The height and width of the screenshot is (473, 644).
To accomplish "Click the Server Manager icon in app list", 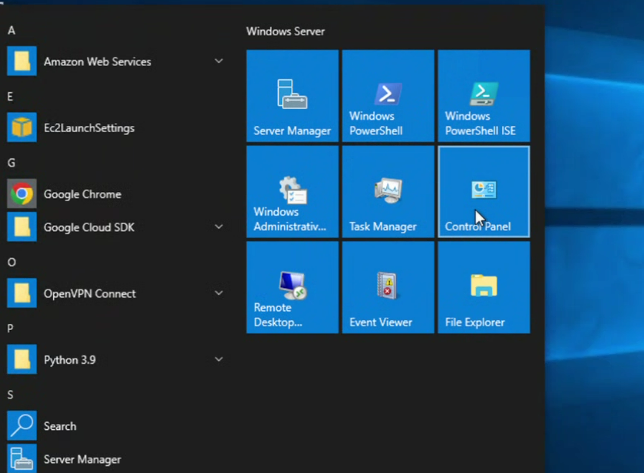I will coord(22,459).
